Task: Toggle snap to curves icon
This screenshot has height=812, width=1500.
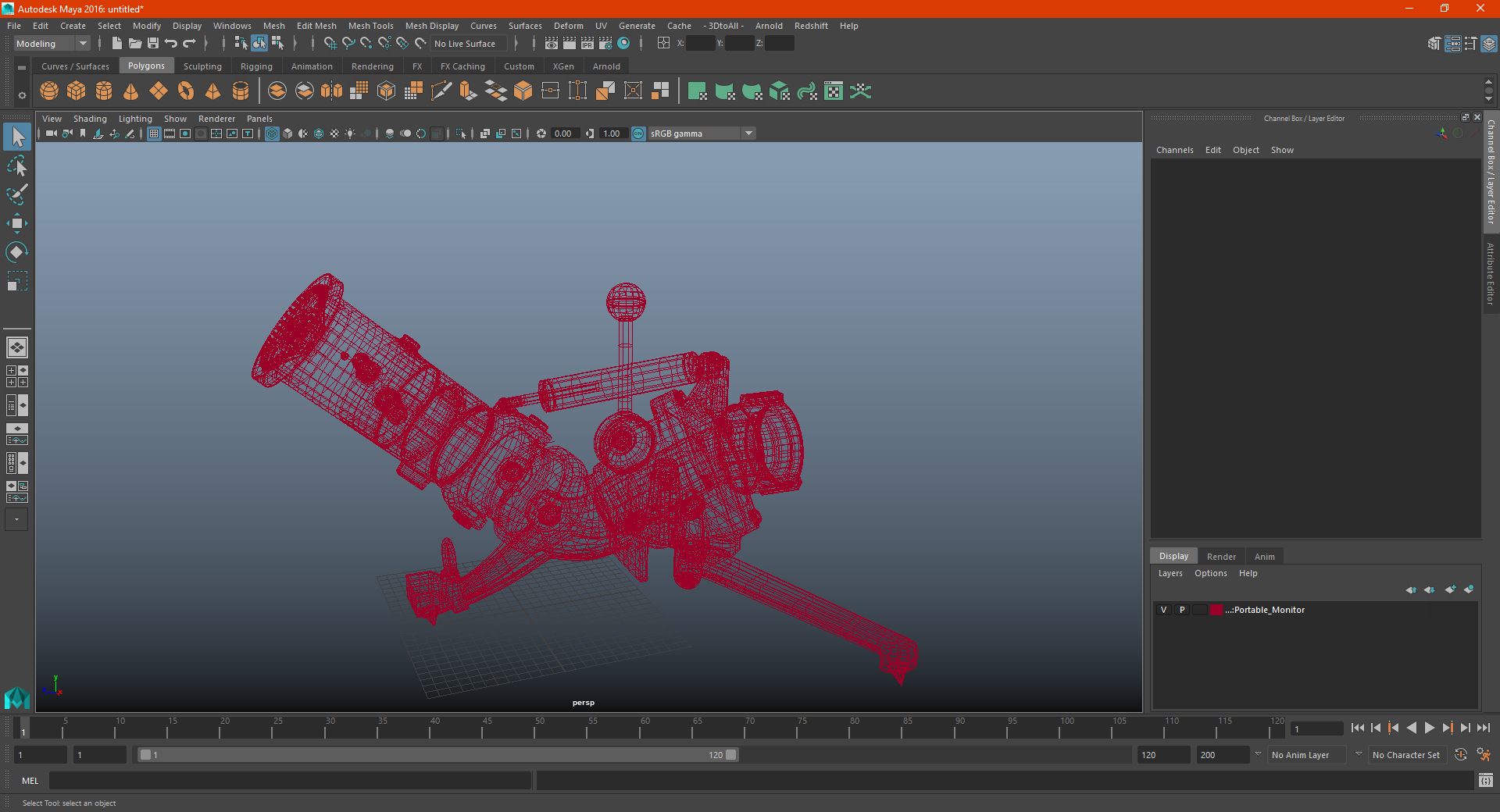Action: (348, 44)
